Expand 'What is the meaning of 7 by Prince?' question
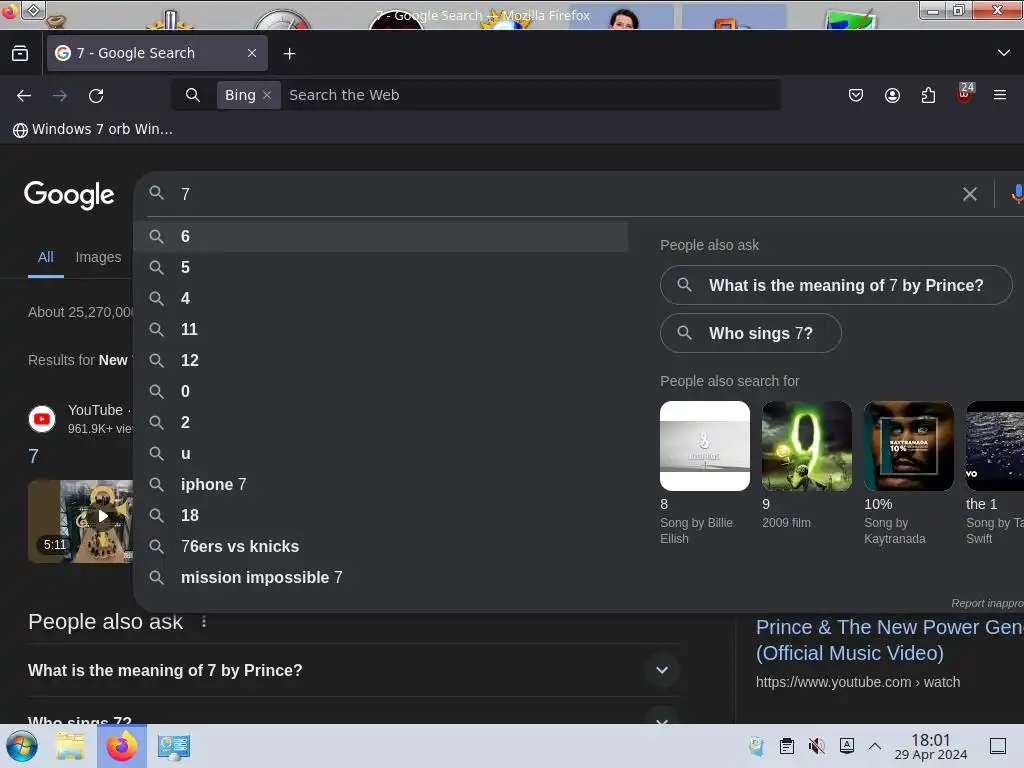 click(353, 670)
